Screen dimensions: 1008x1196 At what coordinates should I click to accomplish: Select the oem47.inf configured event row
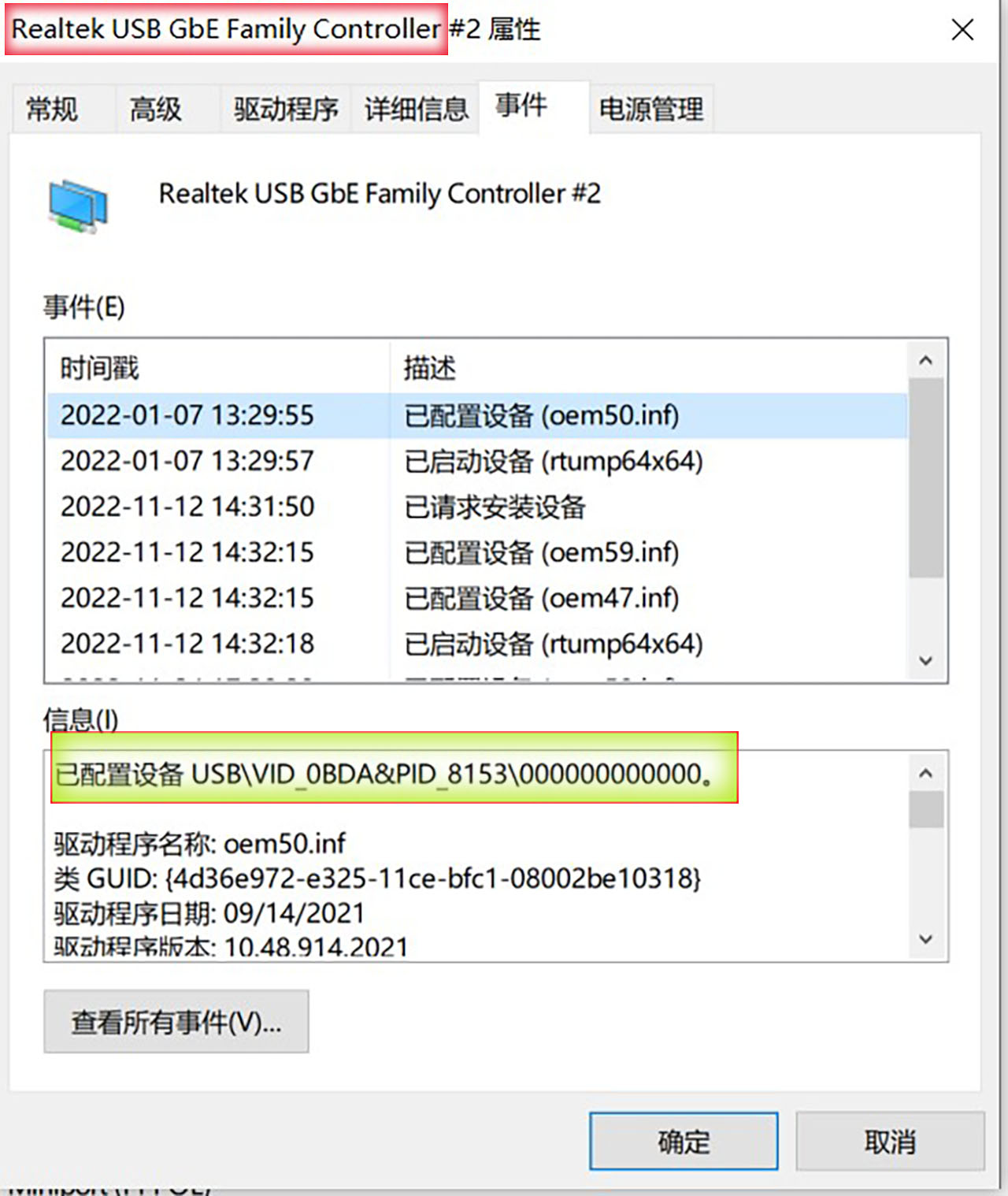pyautogui.click(x=477, y=598)
